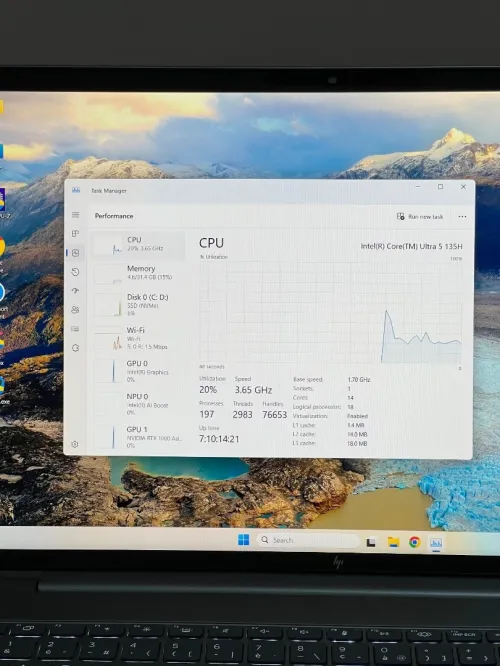Click the L2 cache value 14.0 MB
Viewport: 500px width, 666px height.
(x=357, y=434)
